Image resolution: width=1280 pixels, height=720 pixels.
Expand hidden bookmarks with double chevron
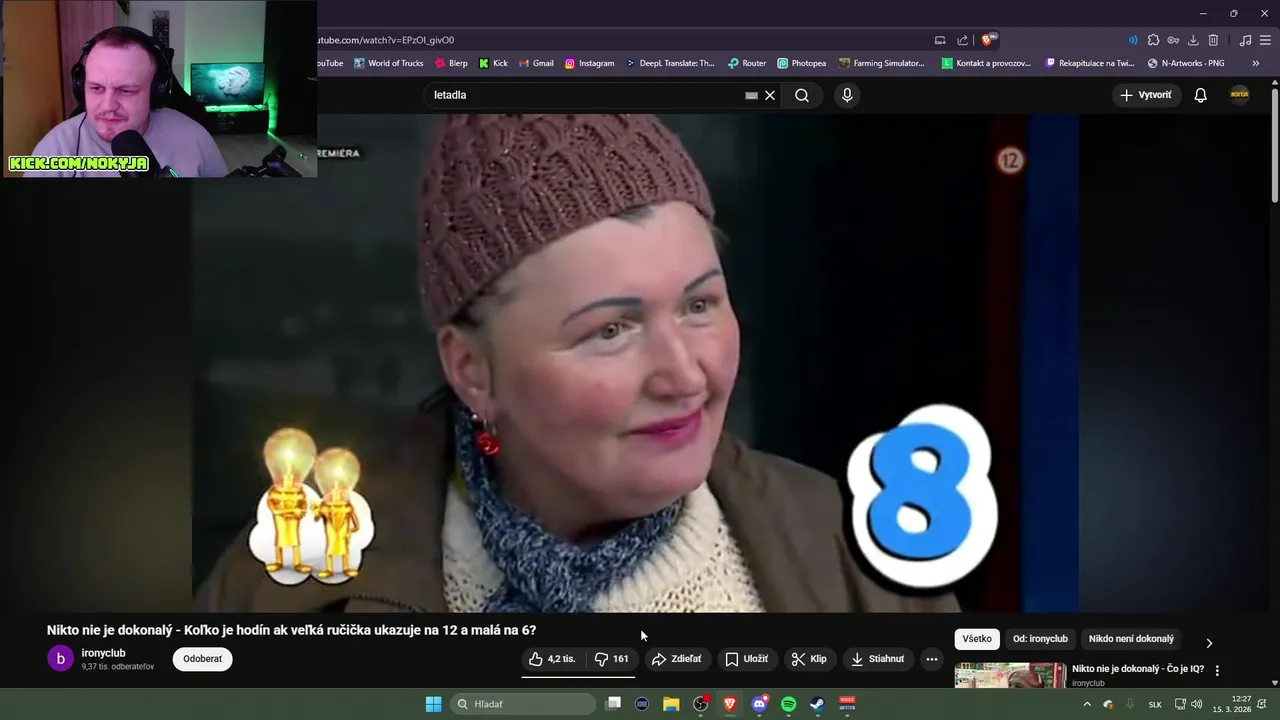(1255, 63)
